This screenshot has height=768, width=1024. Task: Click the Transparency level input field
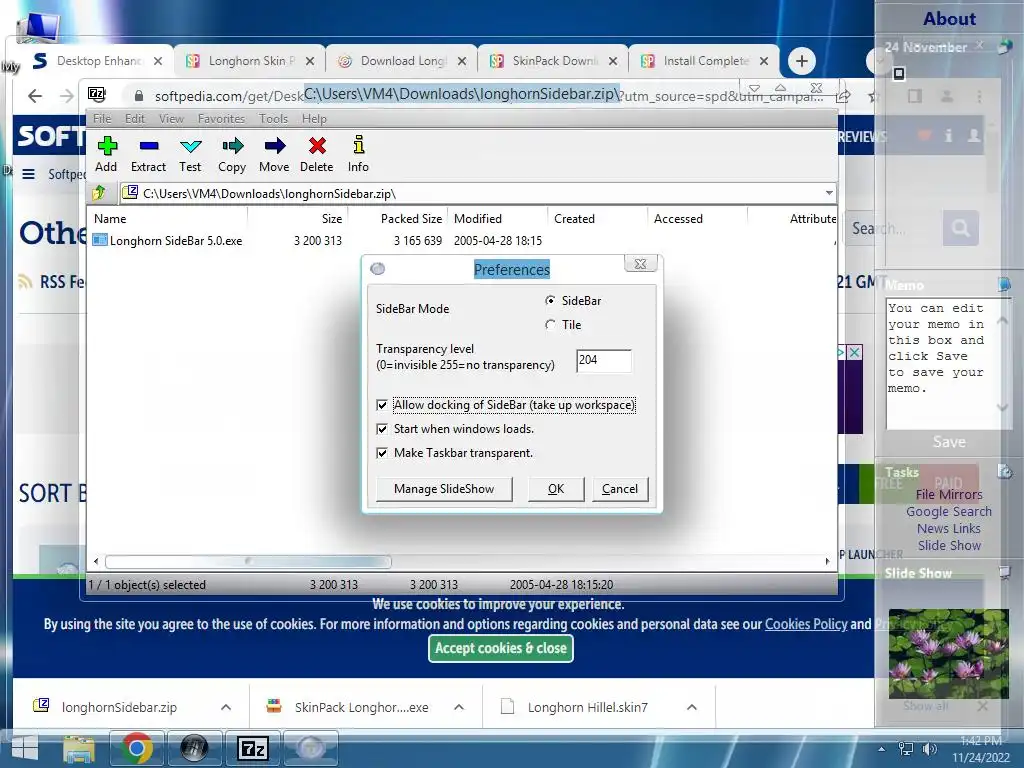point(604,360)
